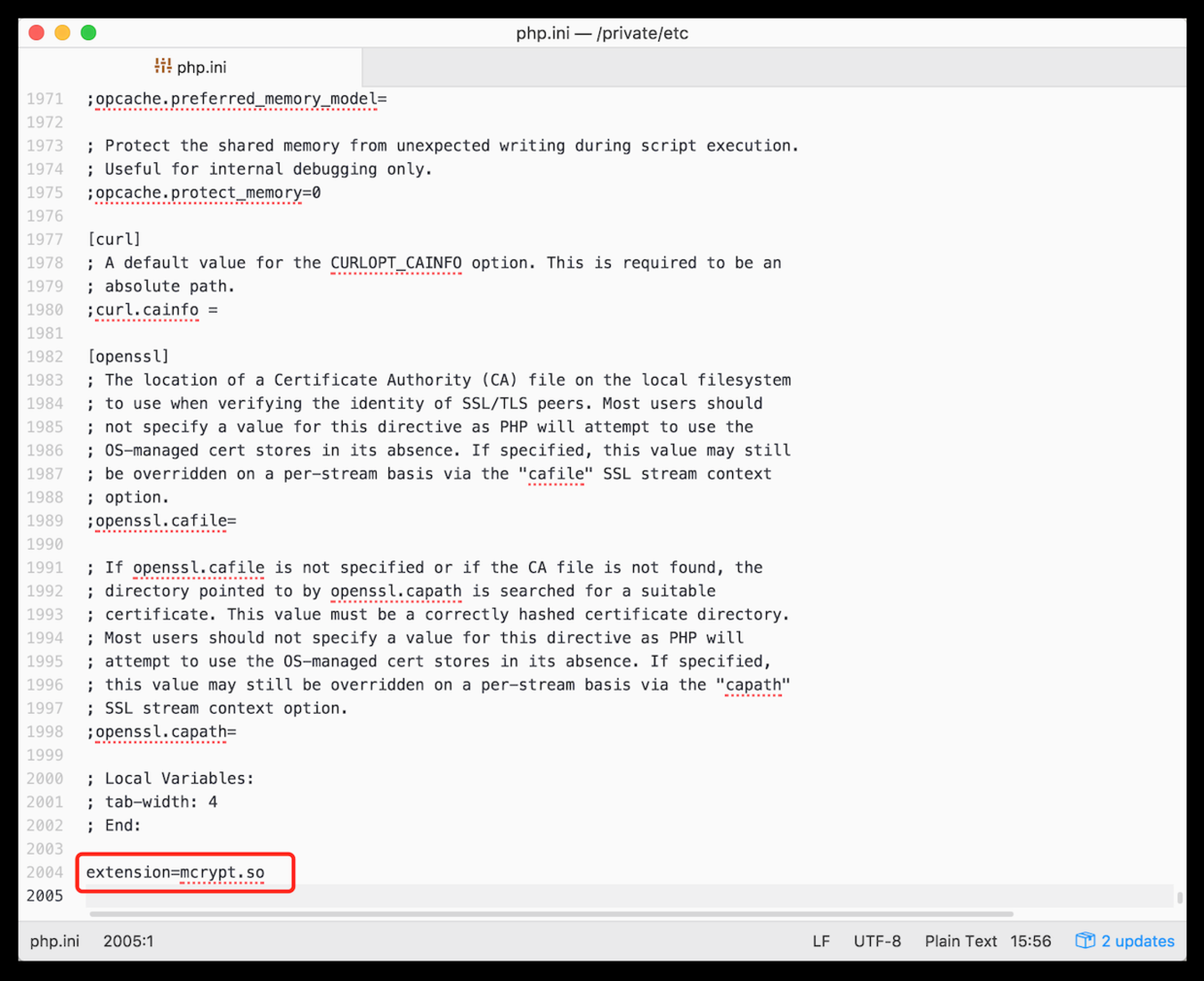
Task: Click line number 2005 in gutter
Action: click(45, 896)
